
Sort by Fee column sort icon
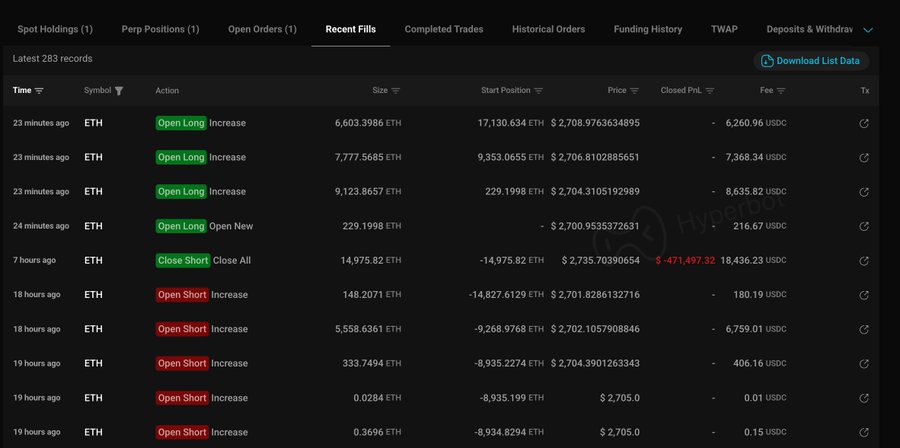[x=781, y=91]
